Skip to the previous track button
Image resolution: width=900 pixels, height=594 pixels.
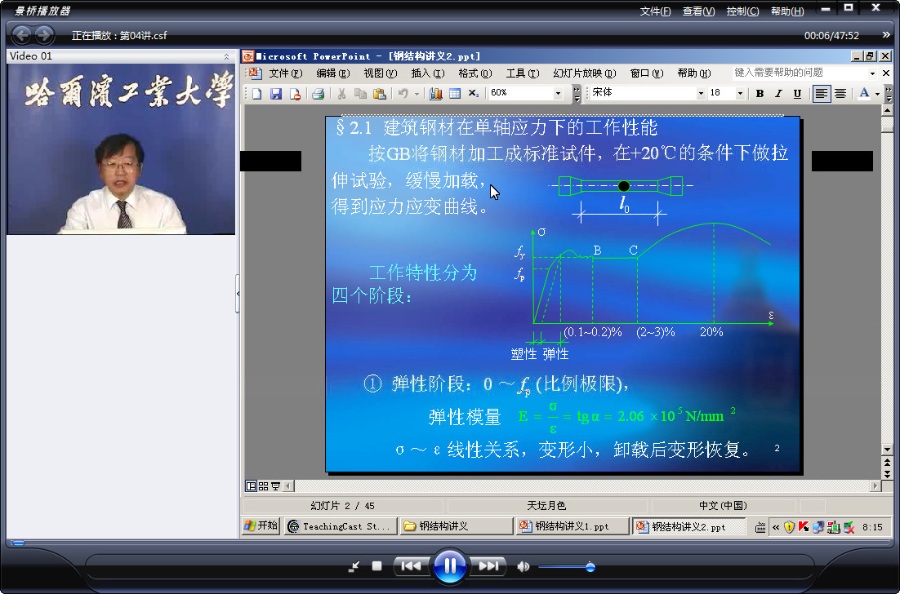411,566
